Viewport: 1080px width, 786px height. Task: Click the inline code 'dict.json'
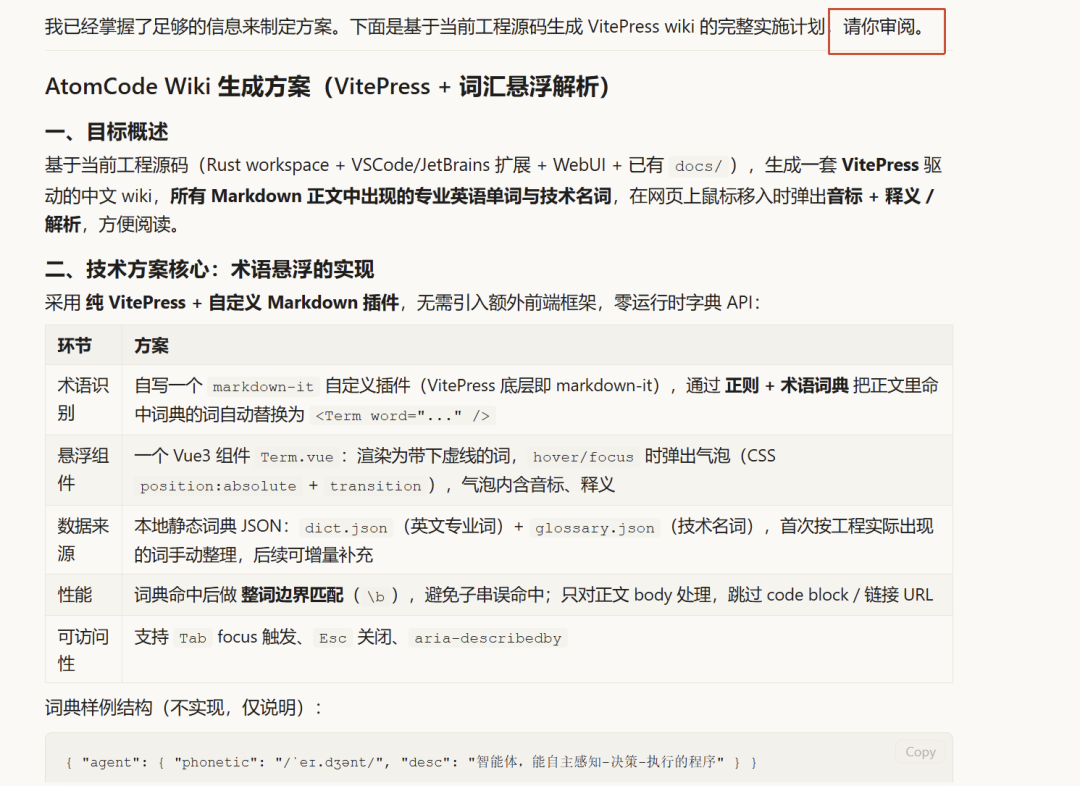[x=346, y=528]
